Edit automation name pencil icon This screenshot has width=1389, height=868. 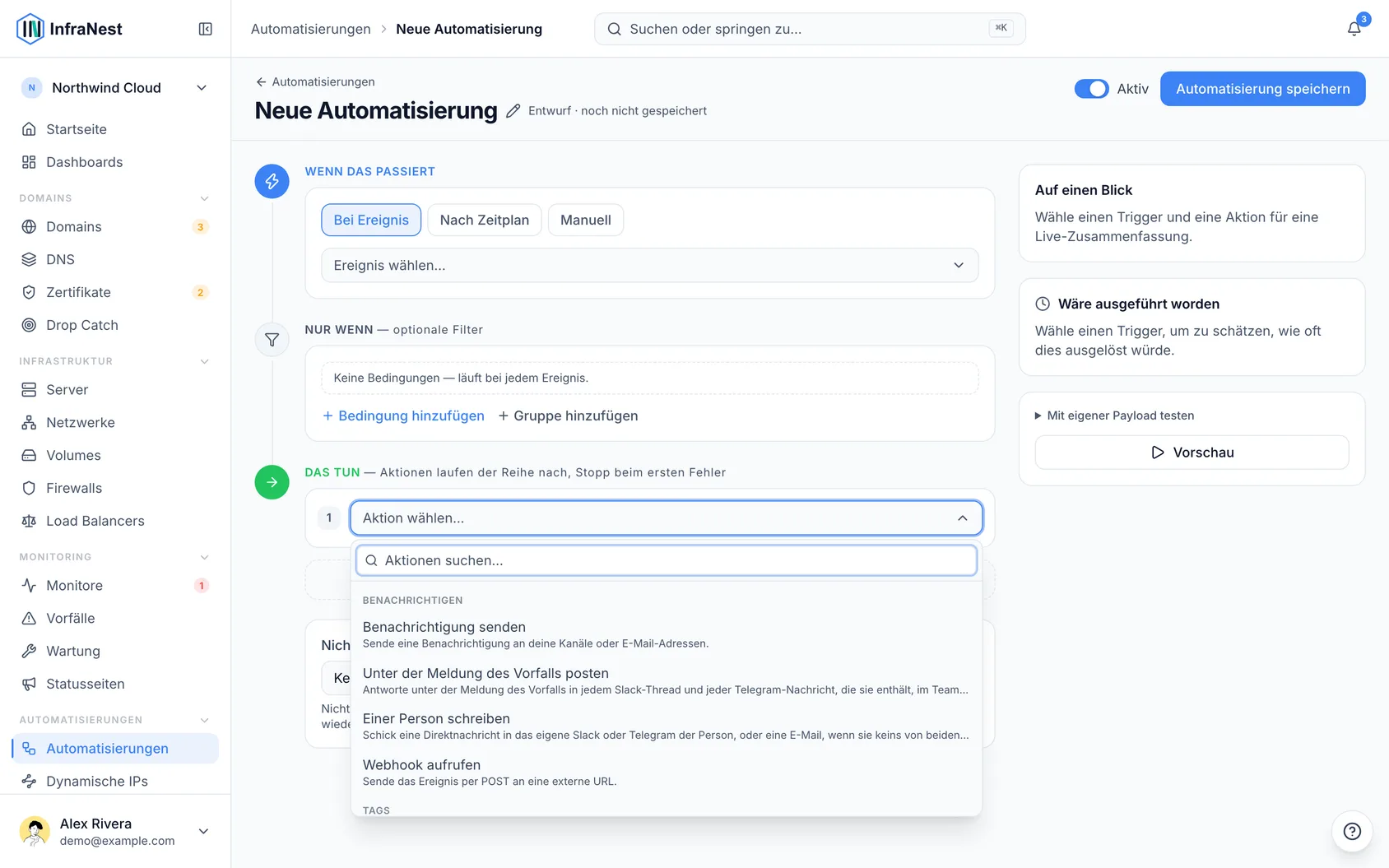pos(513,111)
